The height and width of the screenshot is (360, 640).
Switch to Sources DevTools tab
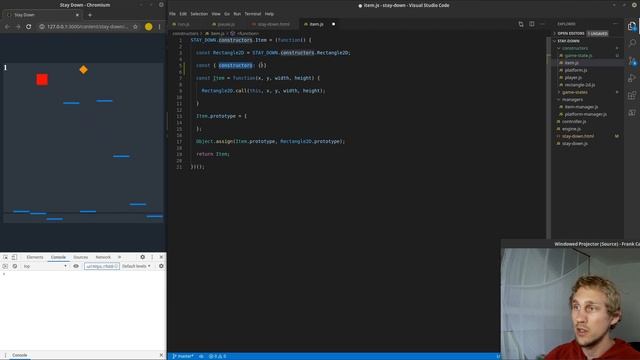coord(80,257)
